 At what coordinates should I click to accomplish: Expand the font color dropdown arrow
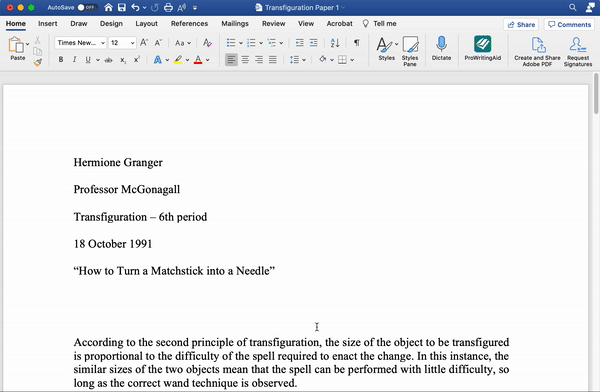(208, 60)
